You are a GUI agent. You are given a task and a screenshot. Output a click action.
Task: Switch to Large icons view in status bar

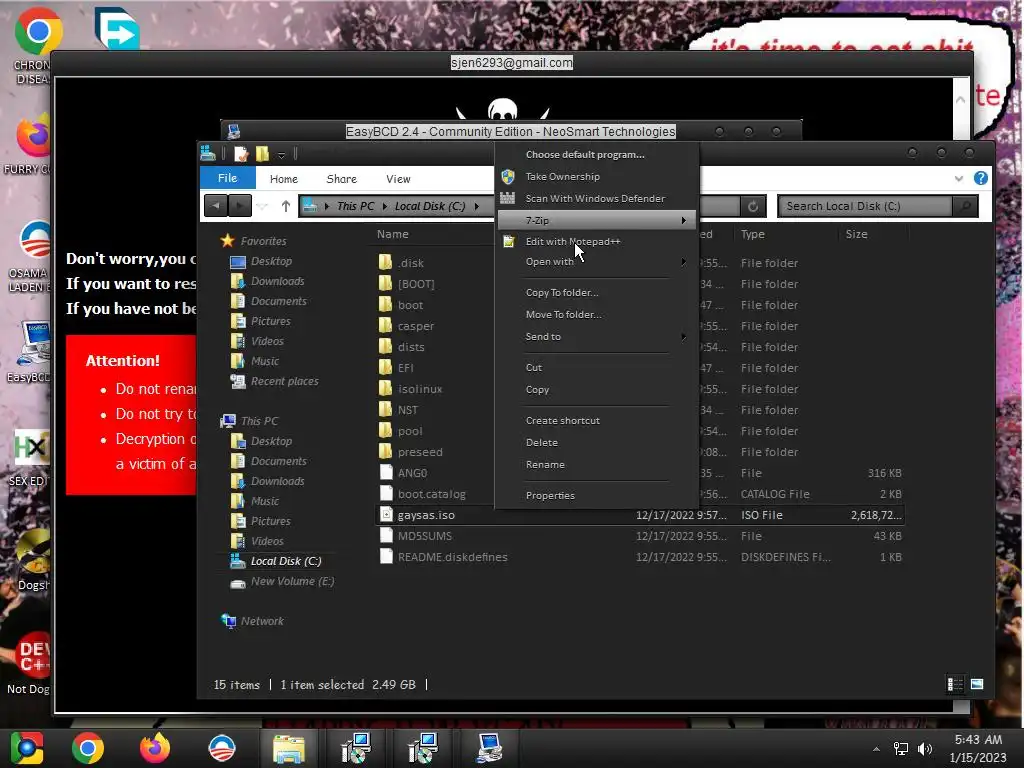pos(977,684)
